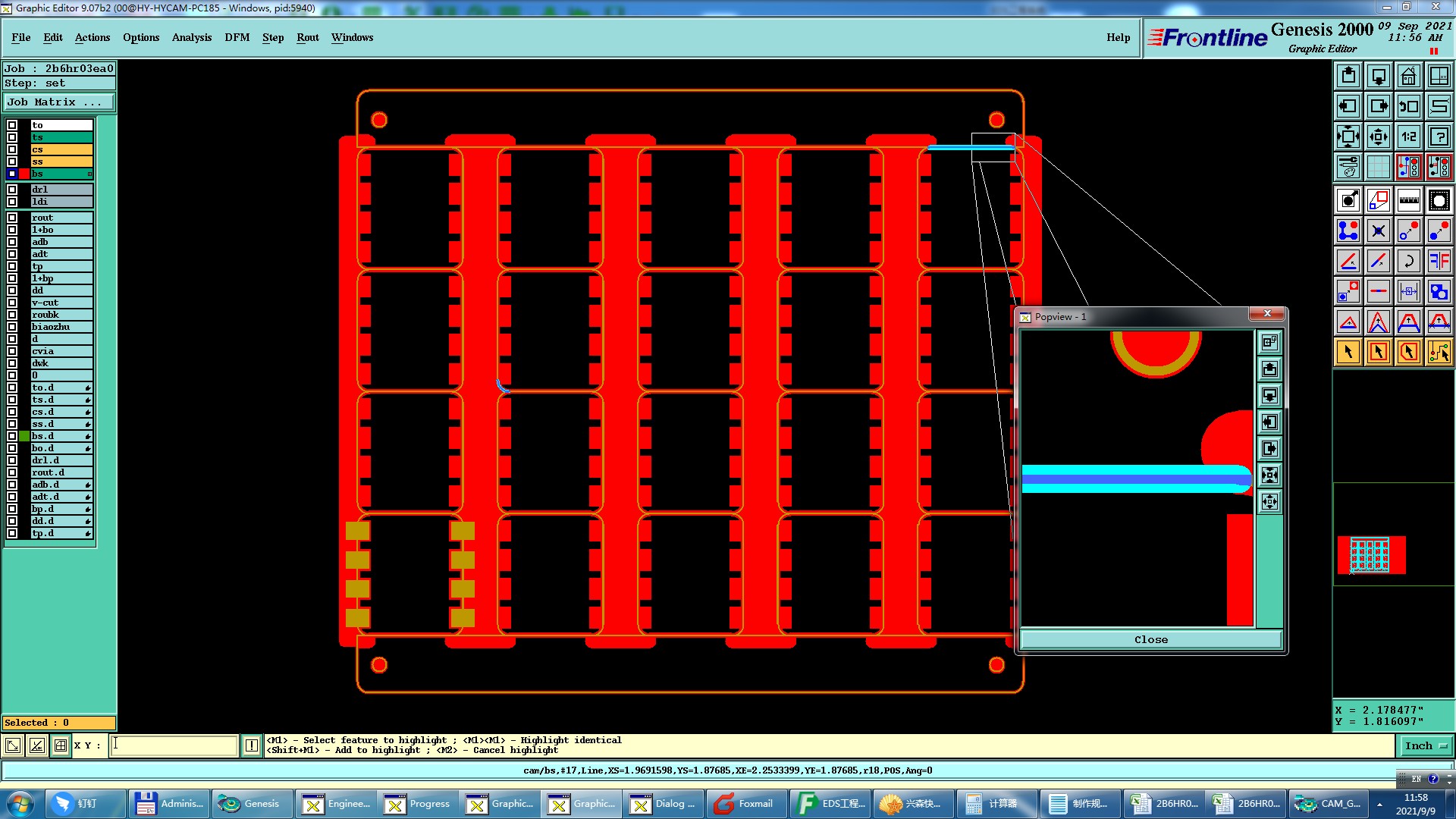Open the Analysis menu
This screenshot has height=819, width=1456.
(x=191, y=37)
